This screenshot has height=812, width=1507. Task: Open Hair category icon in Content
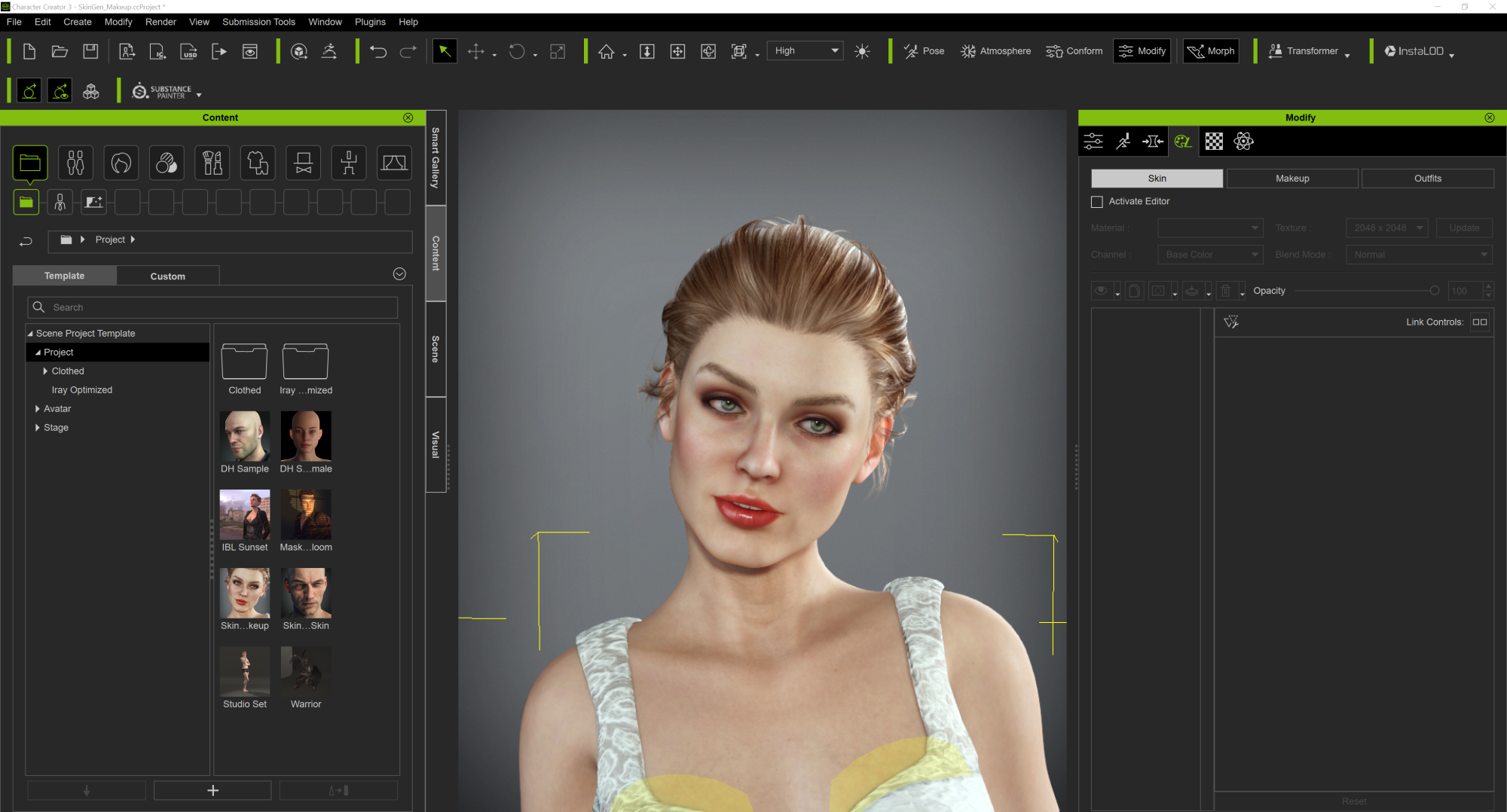(121, 163)
